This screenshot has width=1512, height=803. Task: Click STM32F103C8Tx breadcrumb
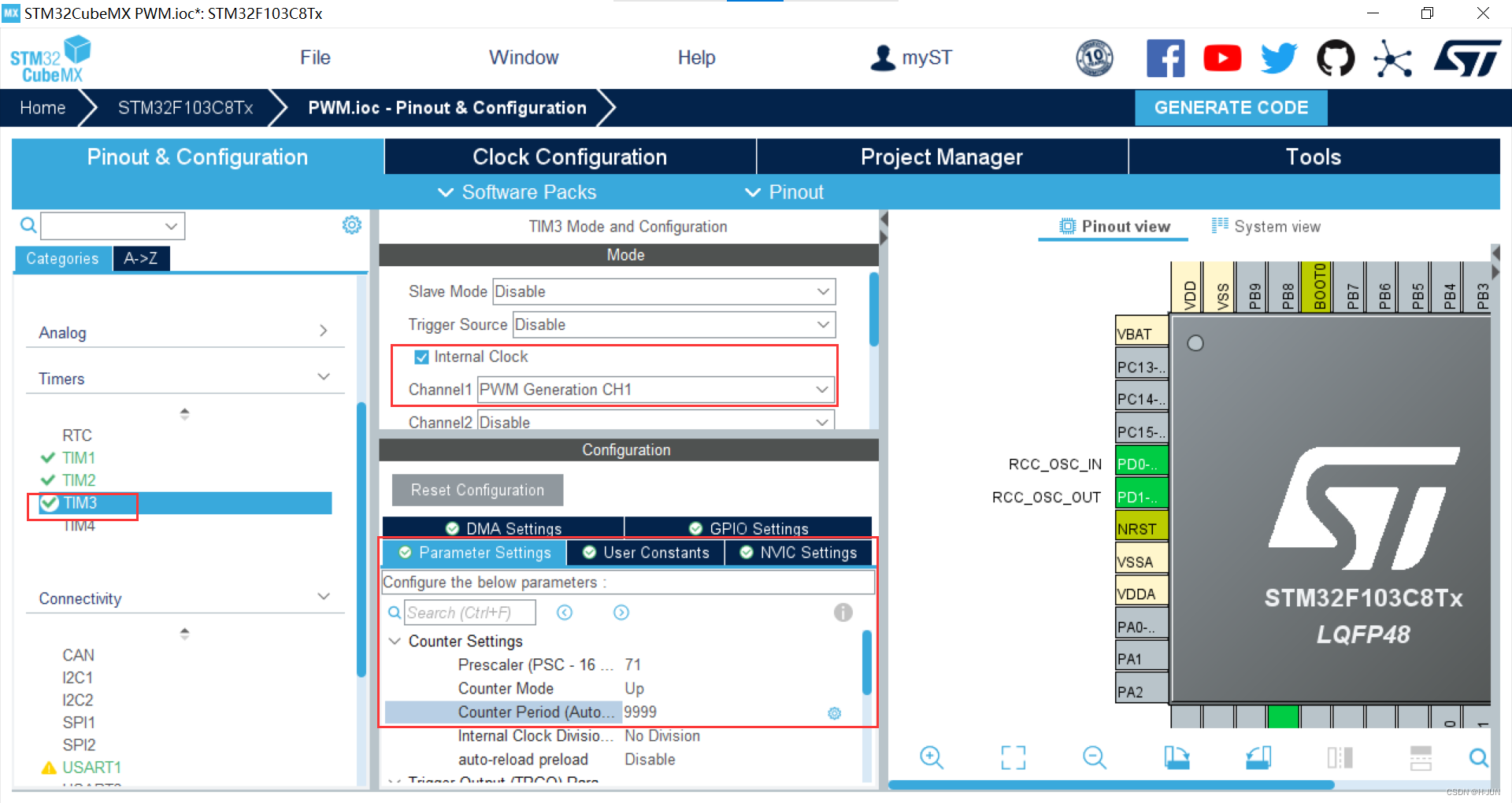tap(185, 108)
